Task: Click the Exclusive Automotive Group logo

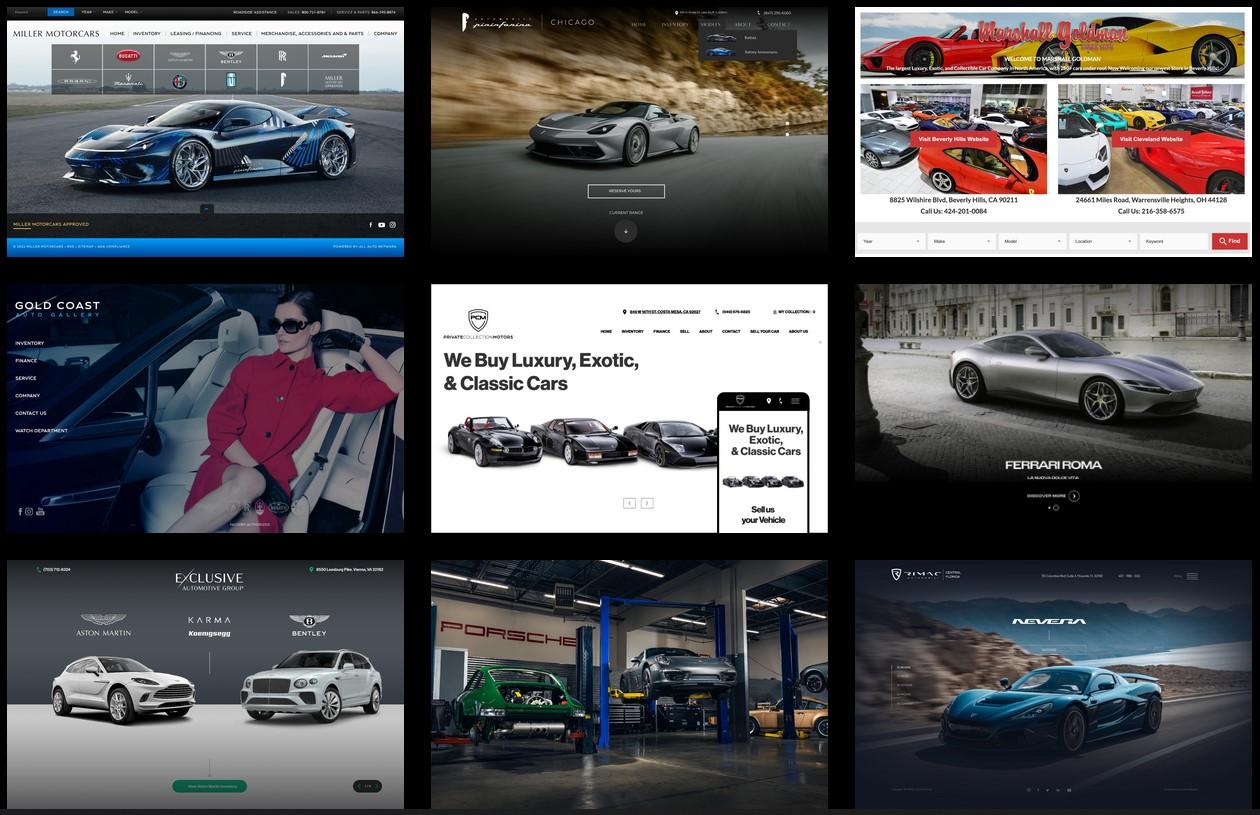Action: [209, 579]
